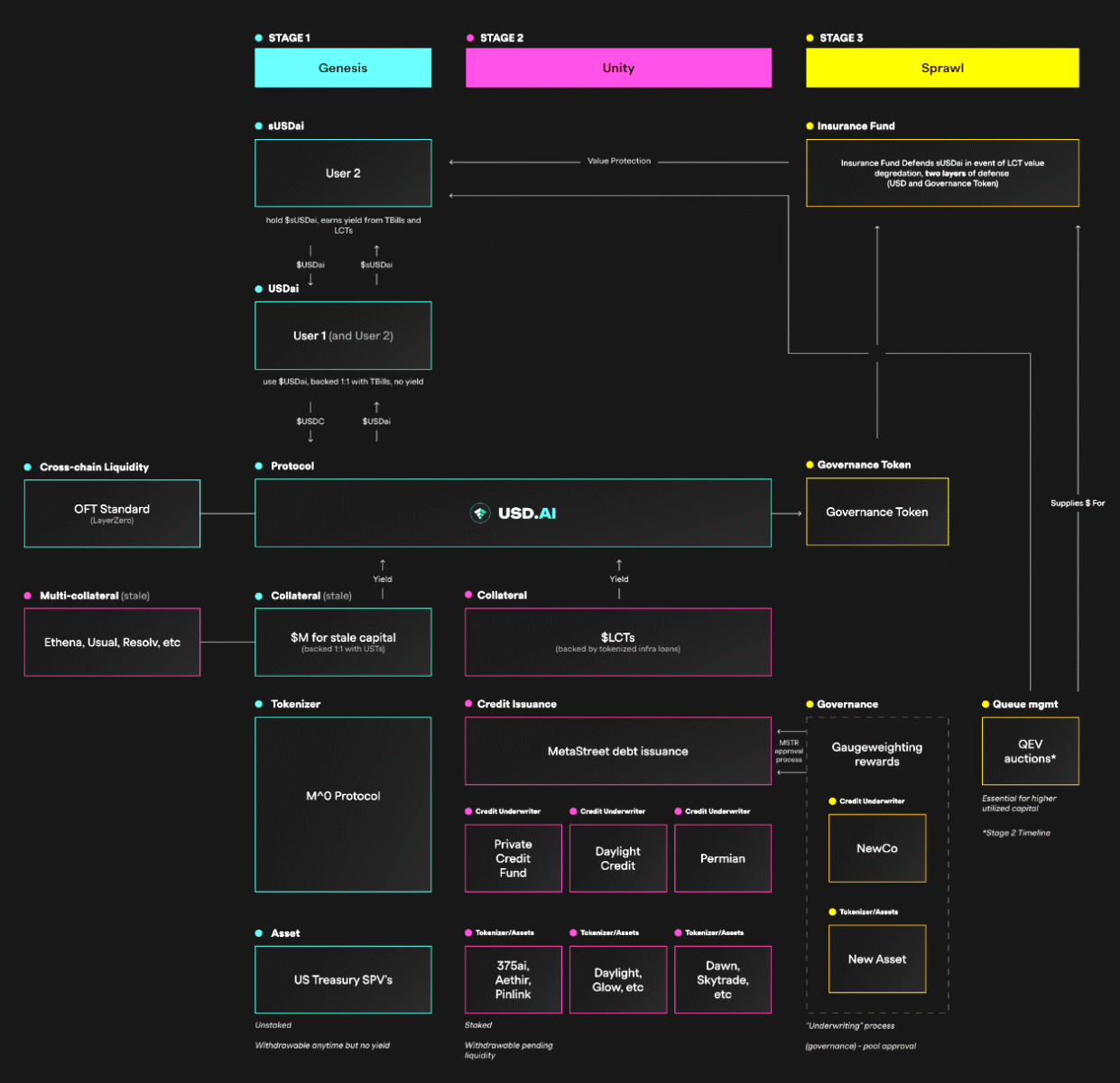
Task: Click the QEV auctions box
Action: pos(1030,751)
